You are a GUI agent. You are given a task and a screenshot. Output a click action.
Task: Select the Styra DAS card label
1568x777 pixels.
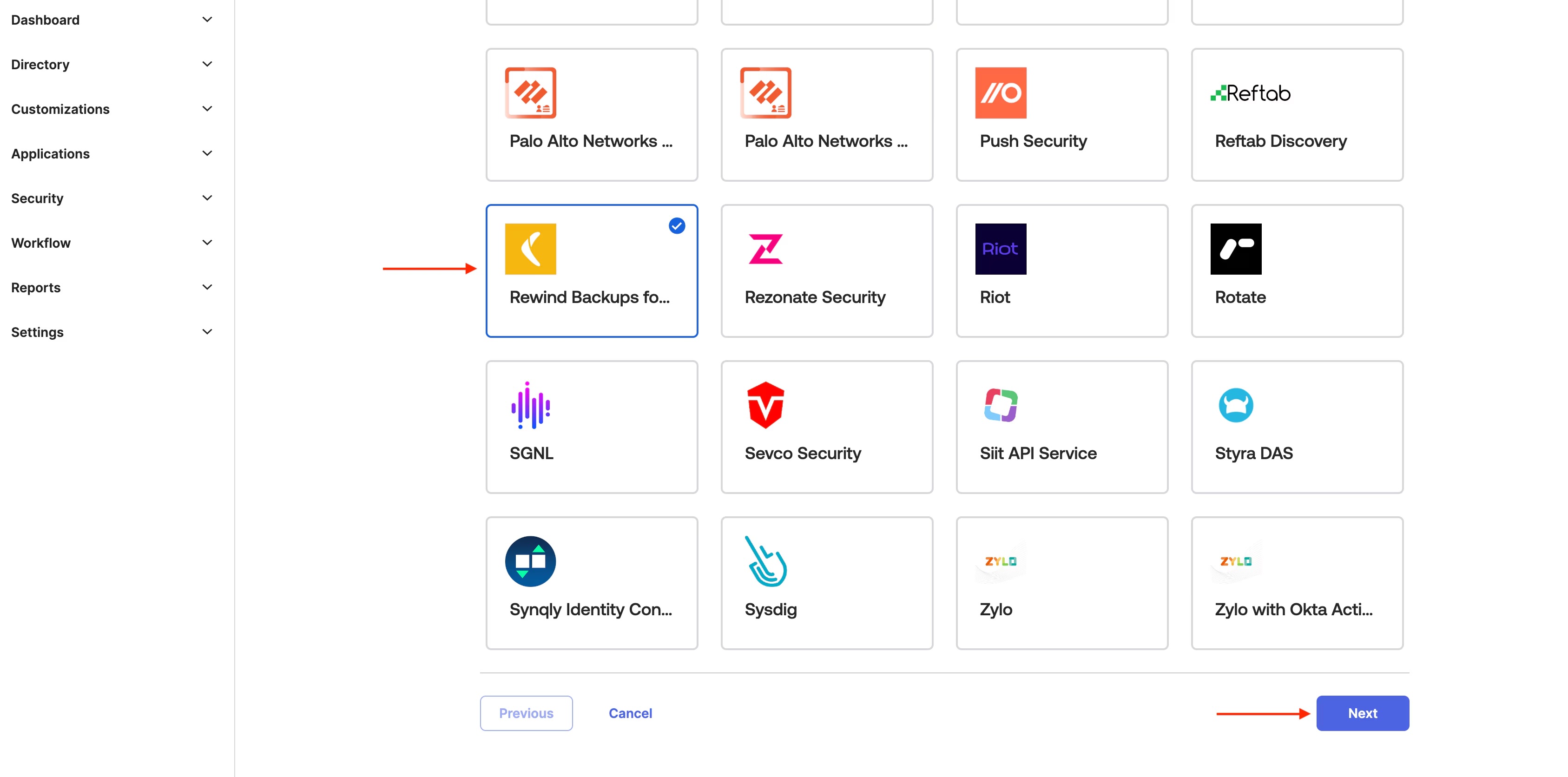coord(1254,453)
